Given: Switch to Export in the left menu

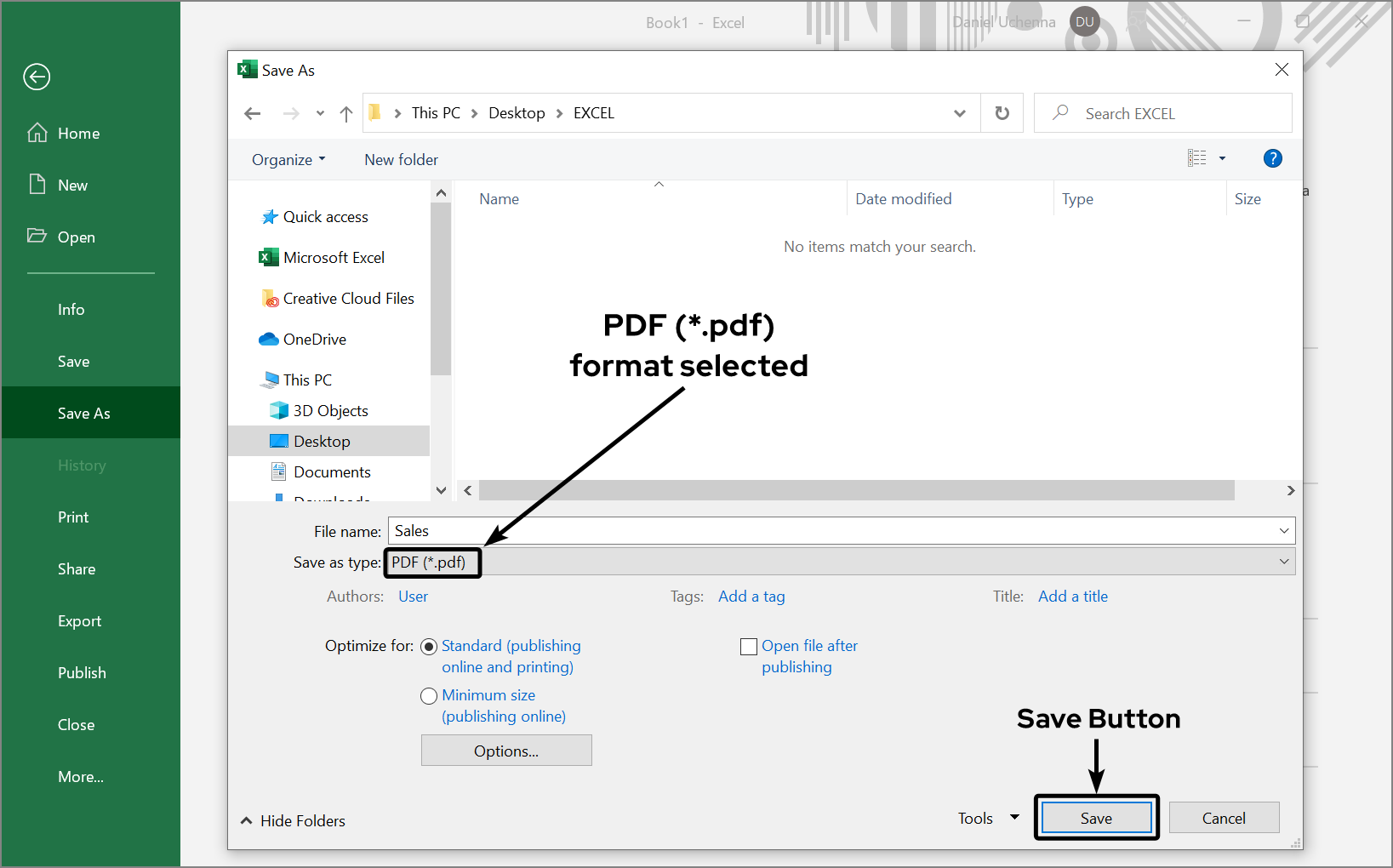Looking at the screenshot, I should [79, 620].
